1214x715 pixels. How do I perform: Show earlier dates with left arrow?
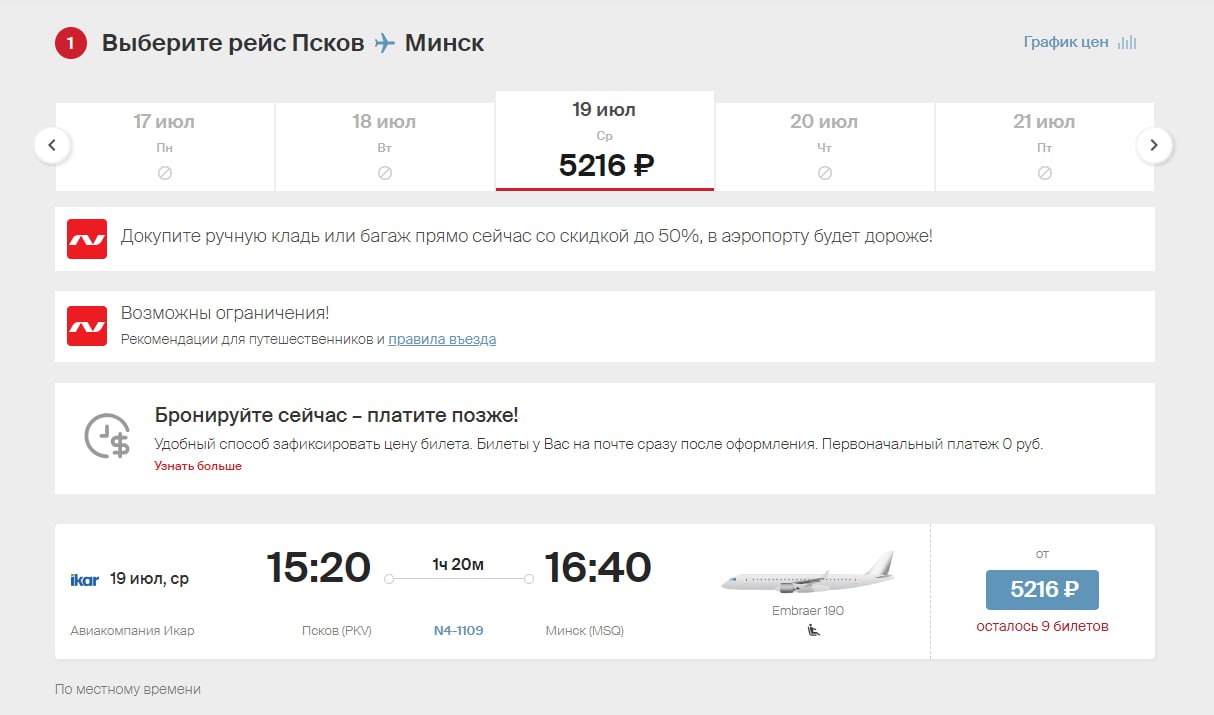[52, 146]
